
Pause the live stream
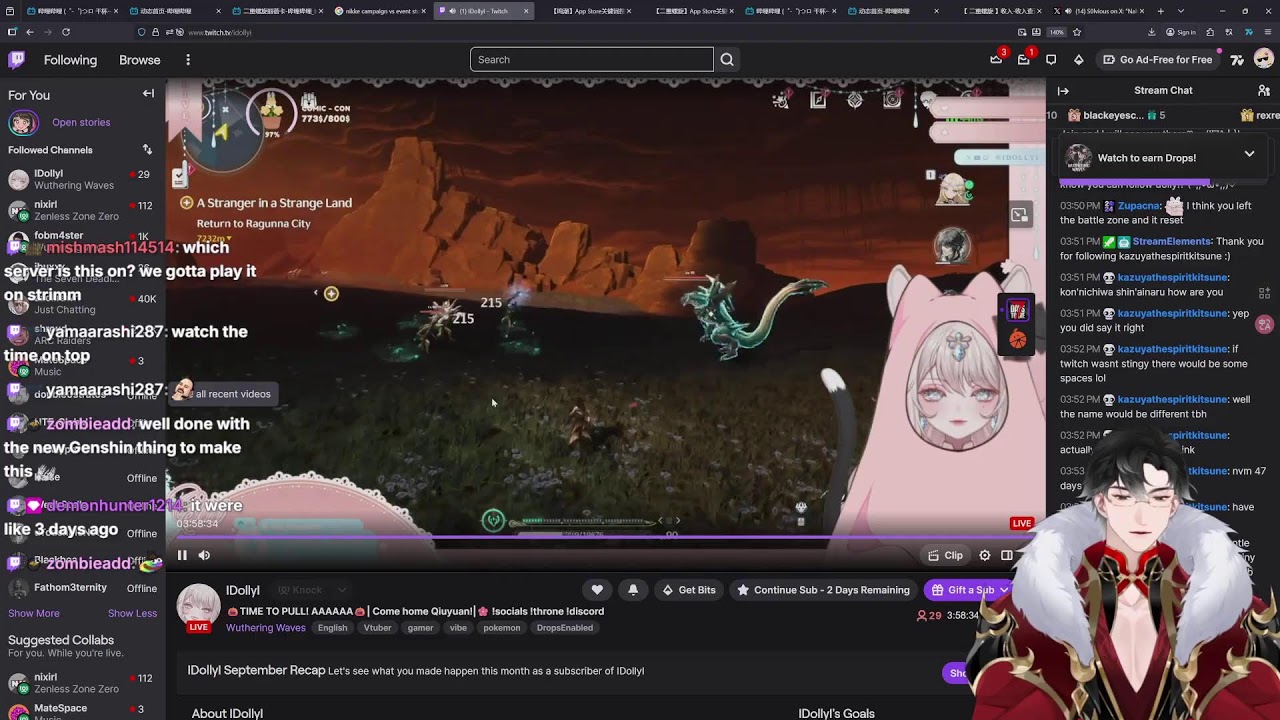click(x=182, y=555)
